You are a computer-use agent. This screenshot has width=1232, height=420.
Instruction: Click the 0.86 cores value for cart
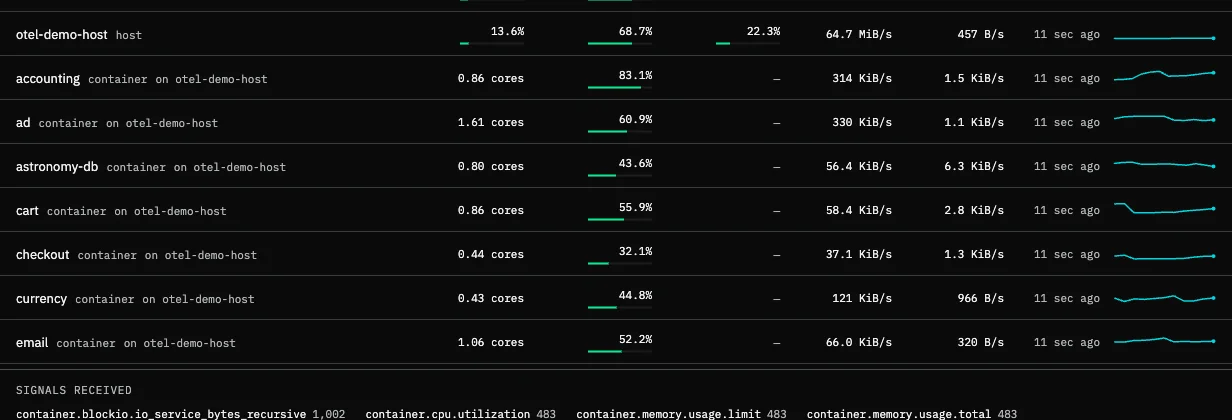[491, 210]
